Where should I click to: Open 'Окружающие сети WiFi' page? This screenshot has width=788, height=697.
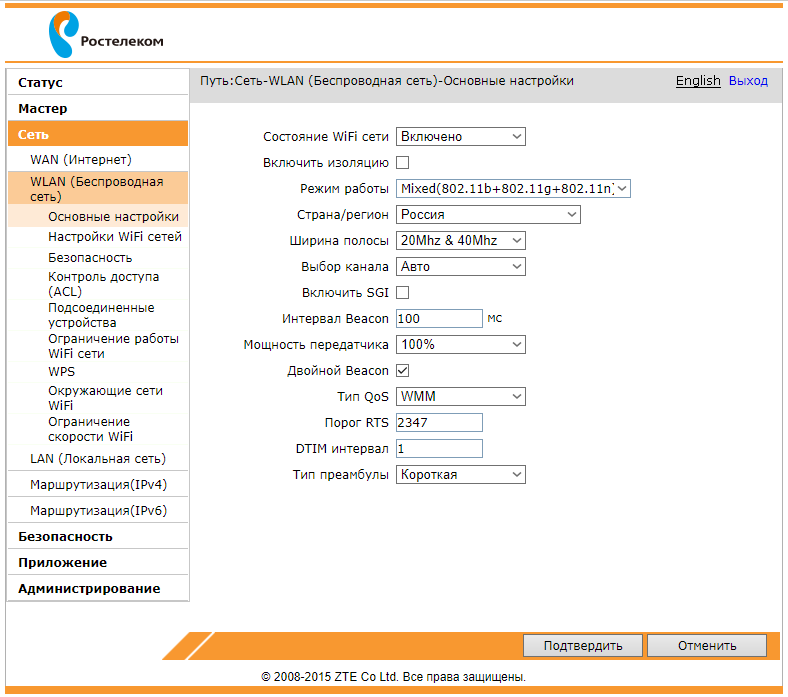pos(105,398)
